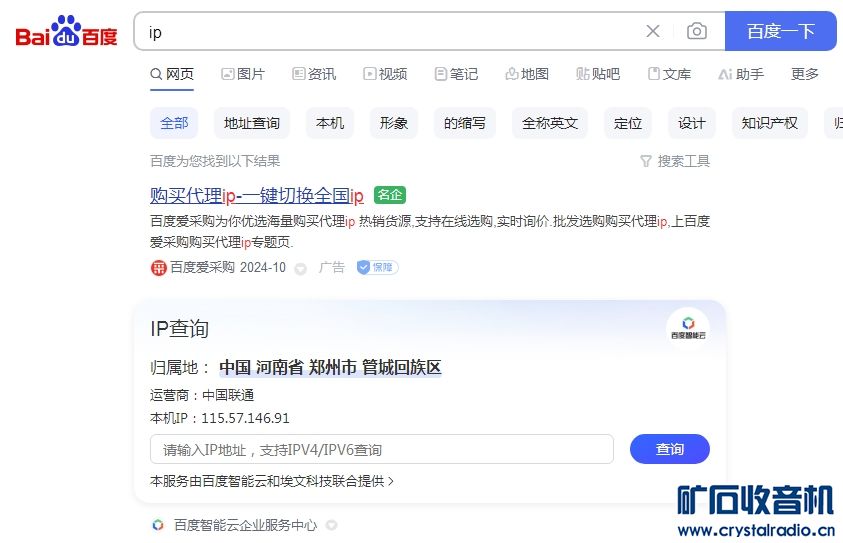Click the location 中国 河南省 郑州市 管城回族区
Viewport: 843px width, 543px height.
330,368
